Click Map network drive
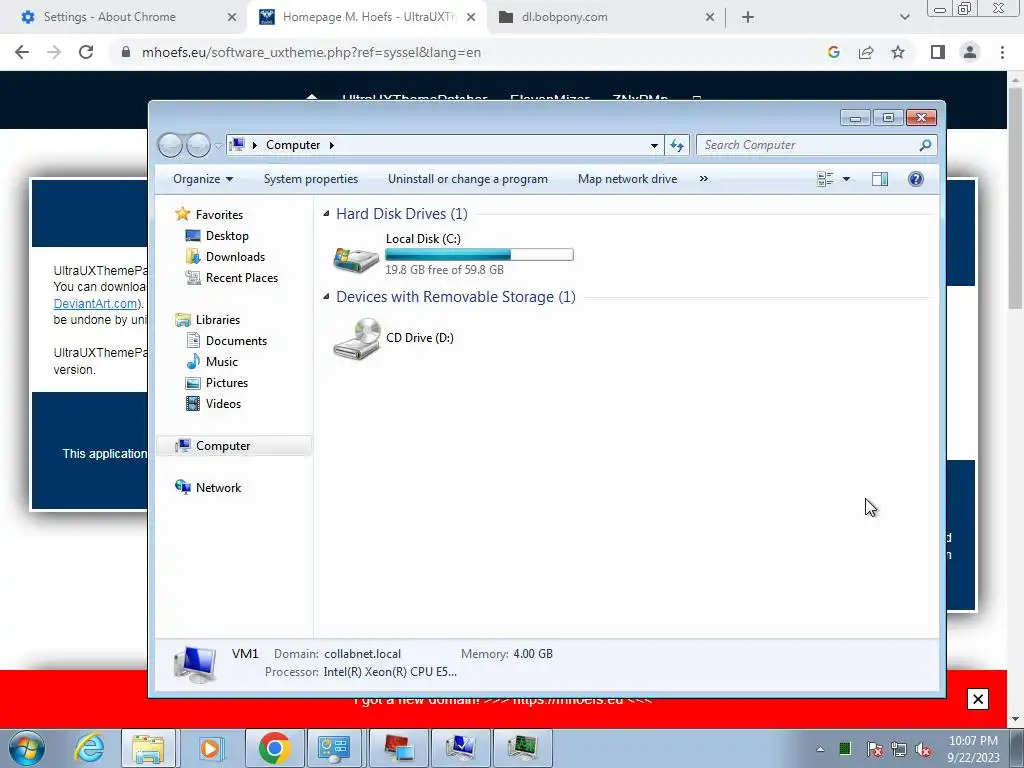Image resolution: width=1024 pixels, height=768 pixels. click(628, 179)
